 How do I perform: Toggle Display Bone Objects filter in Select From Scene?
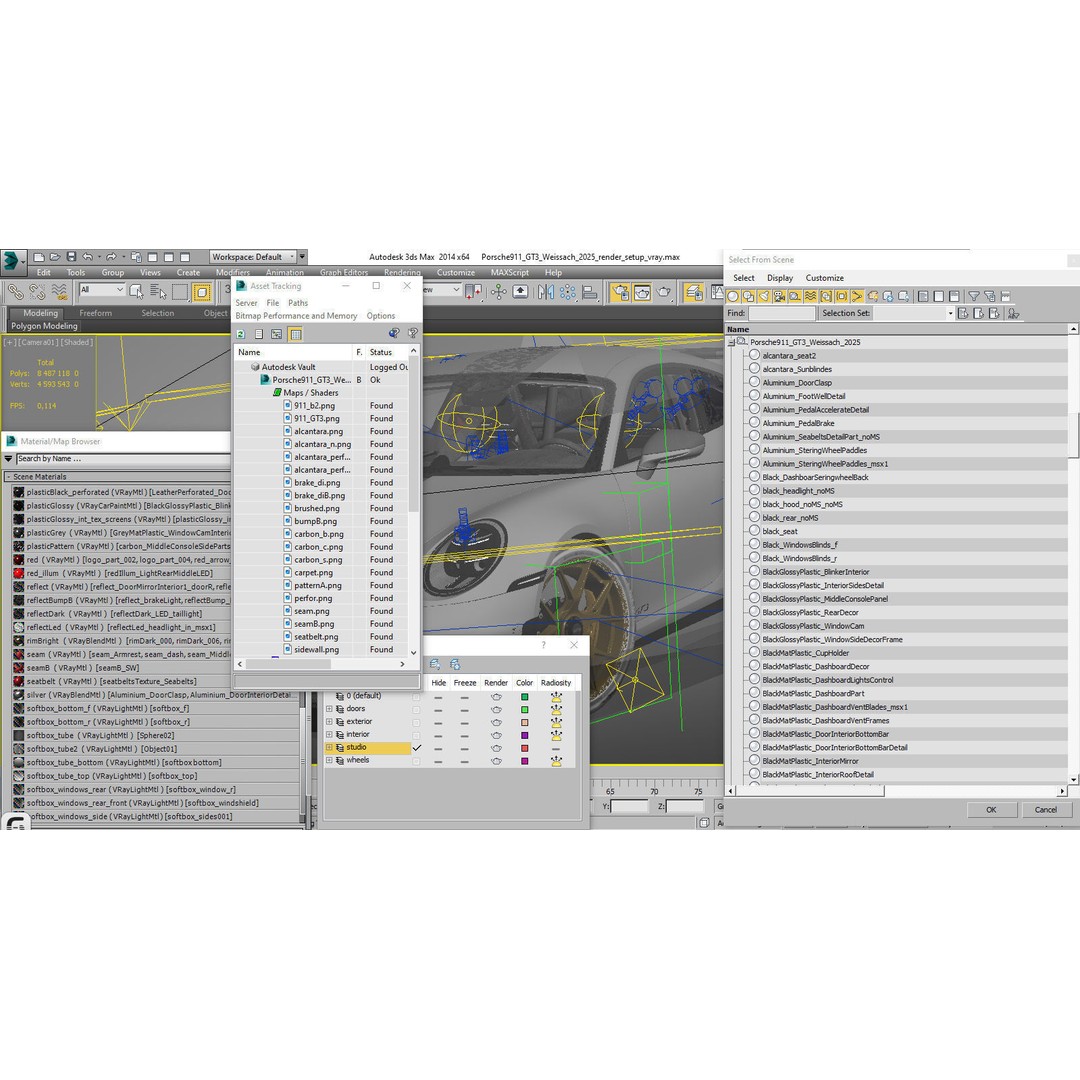[x=857, y=296]
